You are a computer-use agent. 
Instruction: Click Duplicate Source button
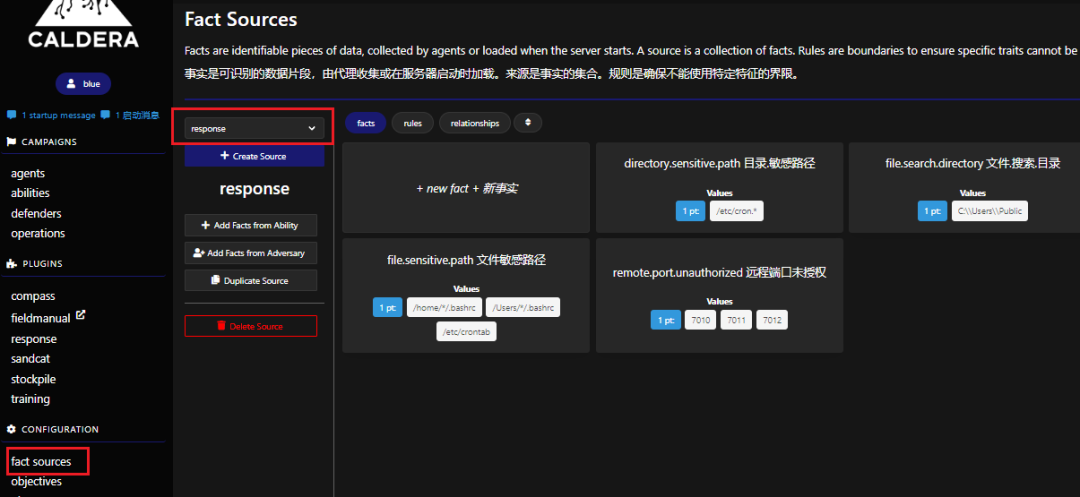[251, 280]
